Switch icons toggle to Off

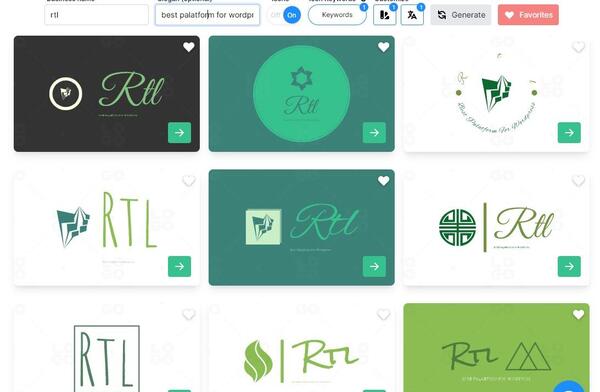click(x=275, y=15)
